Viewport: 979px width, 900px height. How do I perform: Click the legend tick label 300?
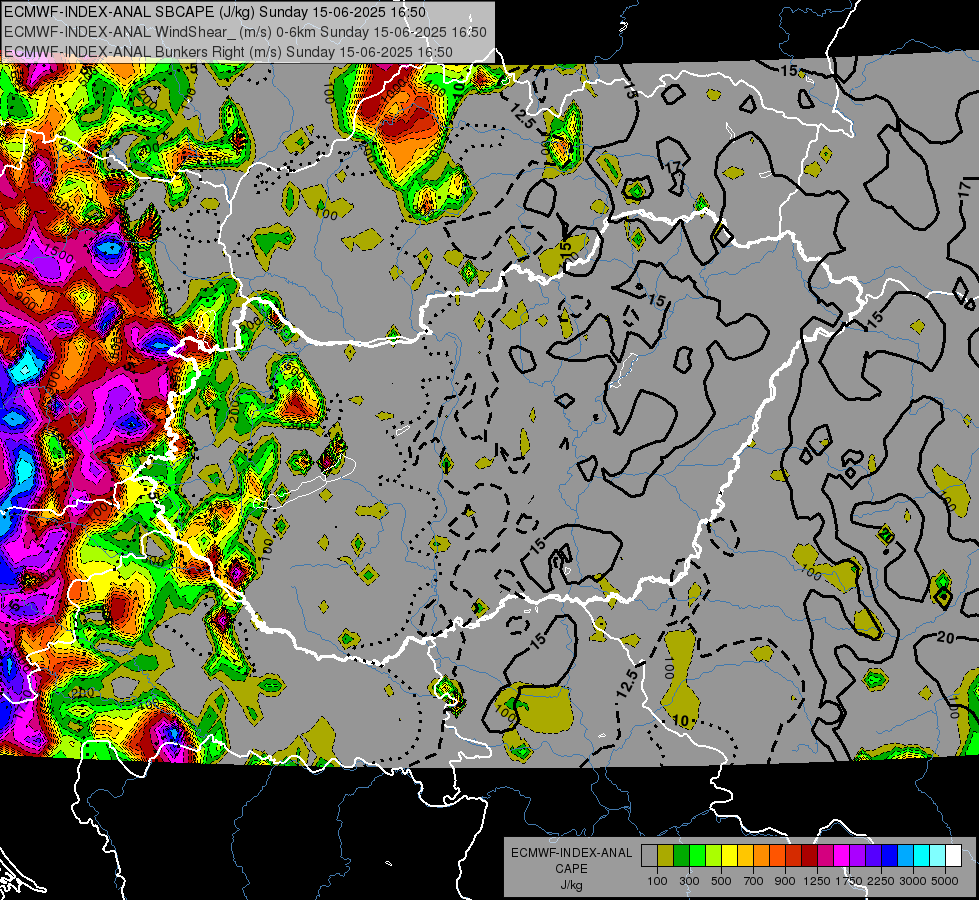(689, 881)
